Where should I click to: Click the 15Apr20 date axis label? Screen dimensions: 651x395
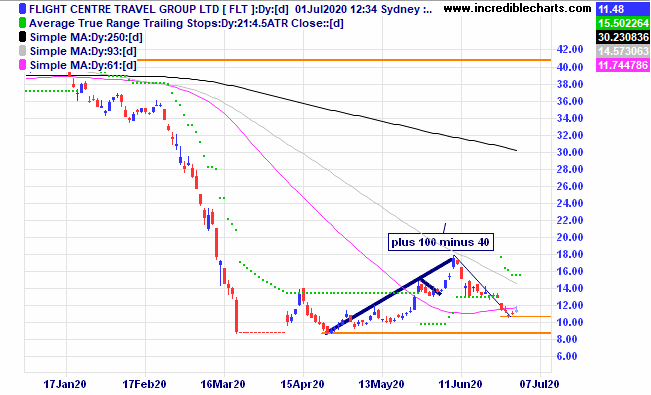[302, 384]
